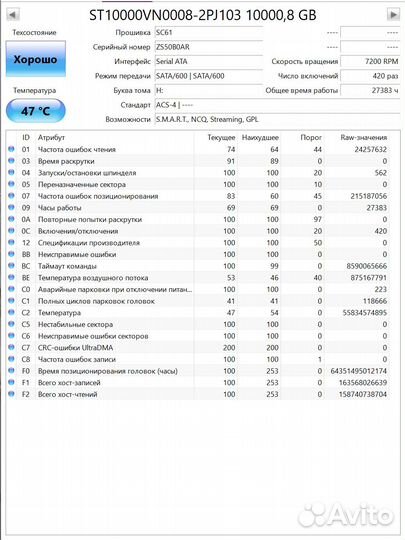Click the Порог column header
The height and width of the screenshot is (540, 405).
pos(311,137)
